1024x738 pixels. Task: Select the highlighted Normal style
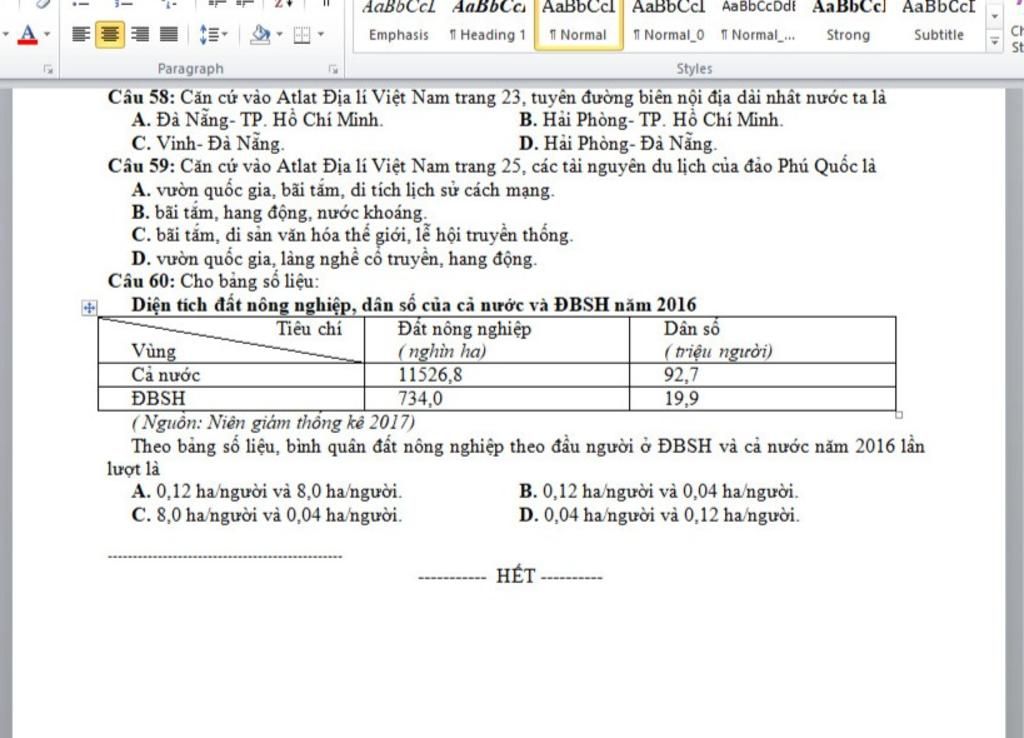tap(579, 24)
